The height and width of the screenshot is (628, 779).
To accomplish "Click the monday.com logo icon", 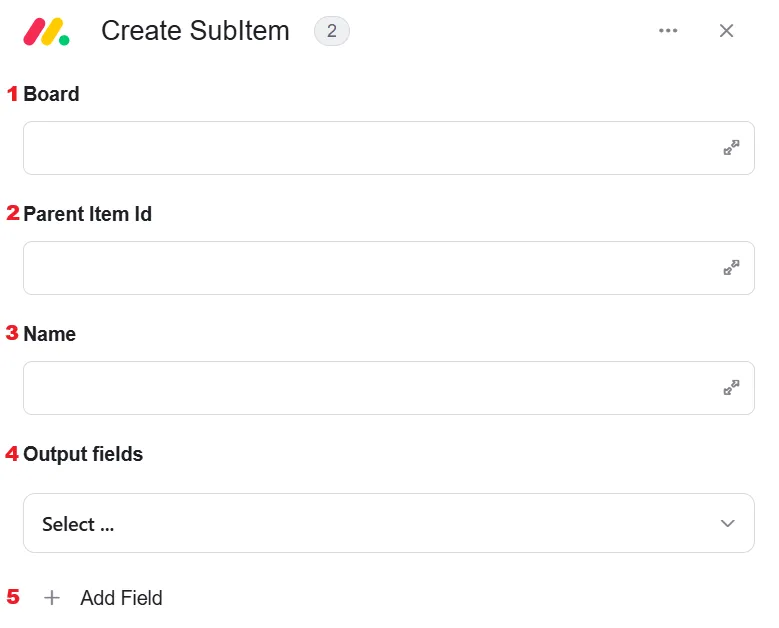I will click(46, 32).
